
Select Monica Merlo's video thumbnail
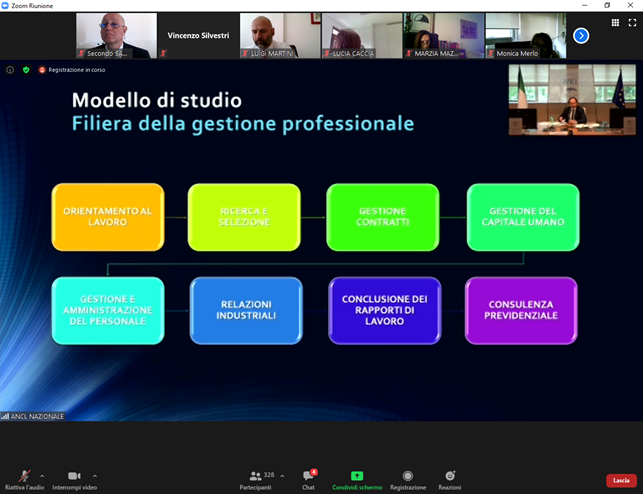coord(525,36)
